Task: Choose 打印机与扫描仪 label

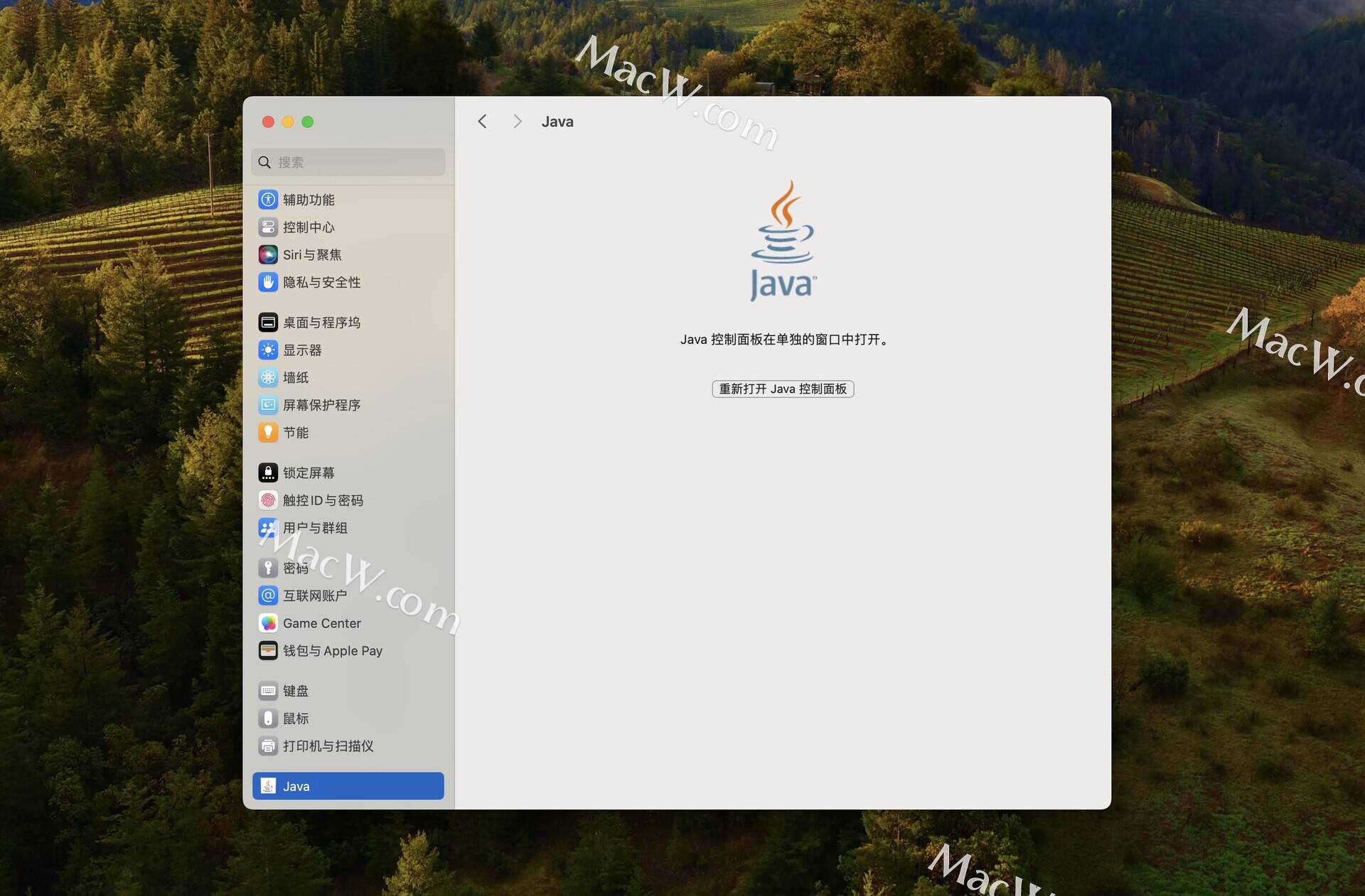Action: point(328,746)
